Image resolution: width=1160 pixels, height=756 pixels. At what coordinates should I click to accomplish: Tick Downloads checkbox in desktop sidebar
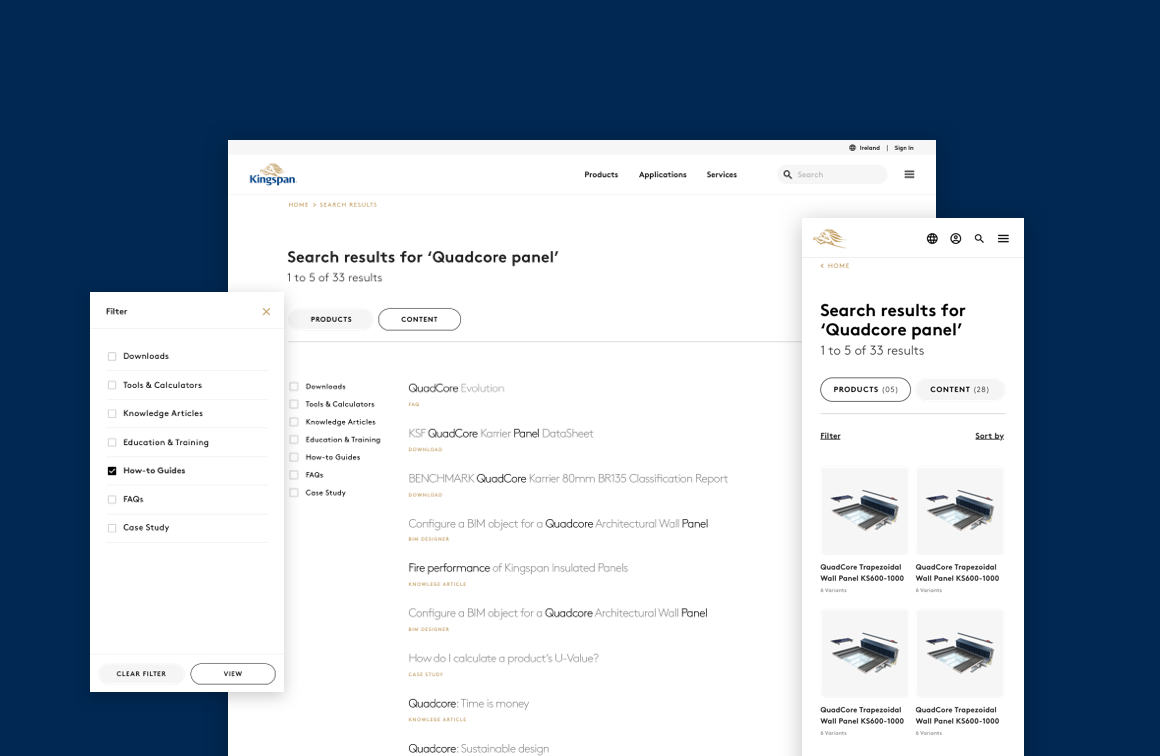[x=294, y=386]
